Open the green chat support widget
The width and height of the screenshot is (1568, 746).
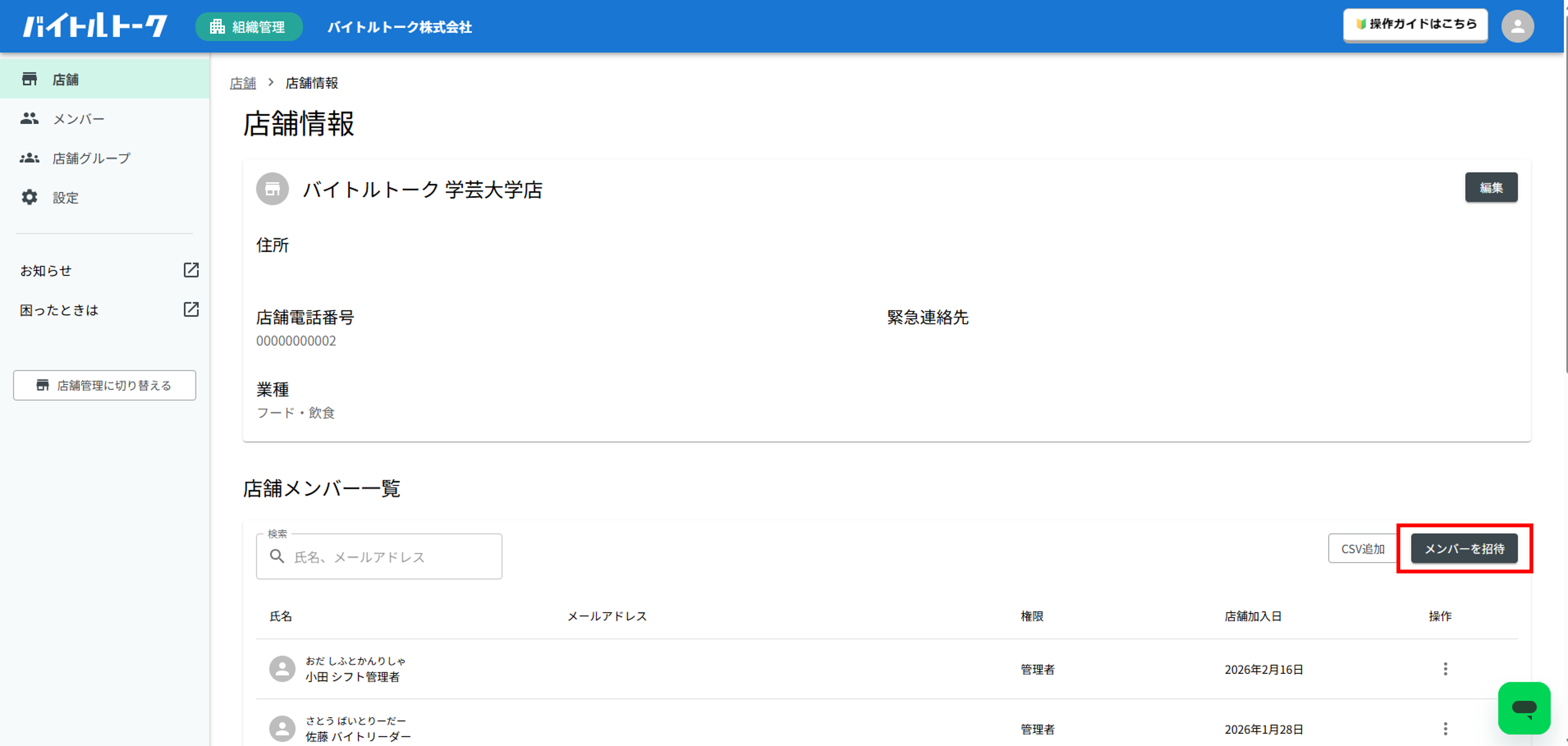pos(1523,708)
